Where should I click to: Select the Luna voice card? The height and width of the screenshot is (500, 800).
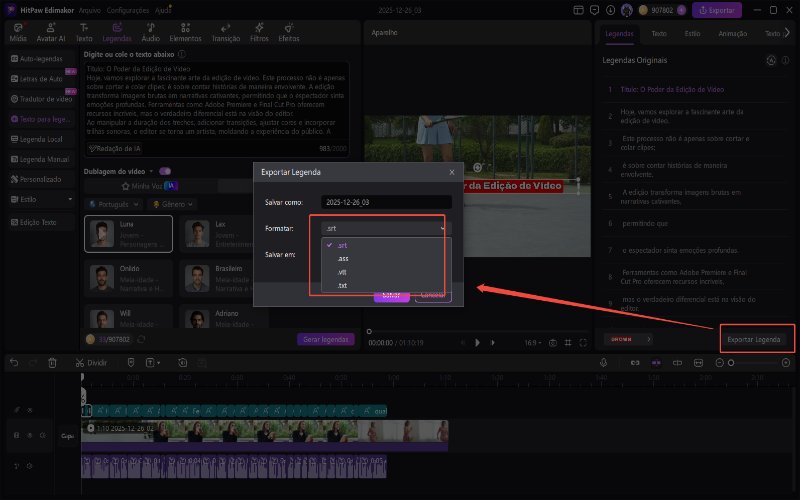(x=127, y=233)
